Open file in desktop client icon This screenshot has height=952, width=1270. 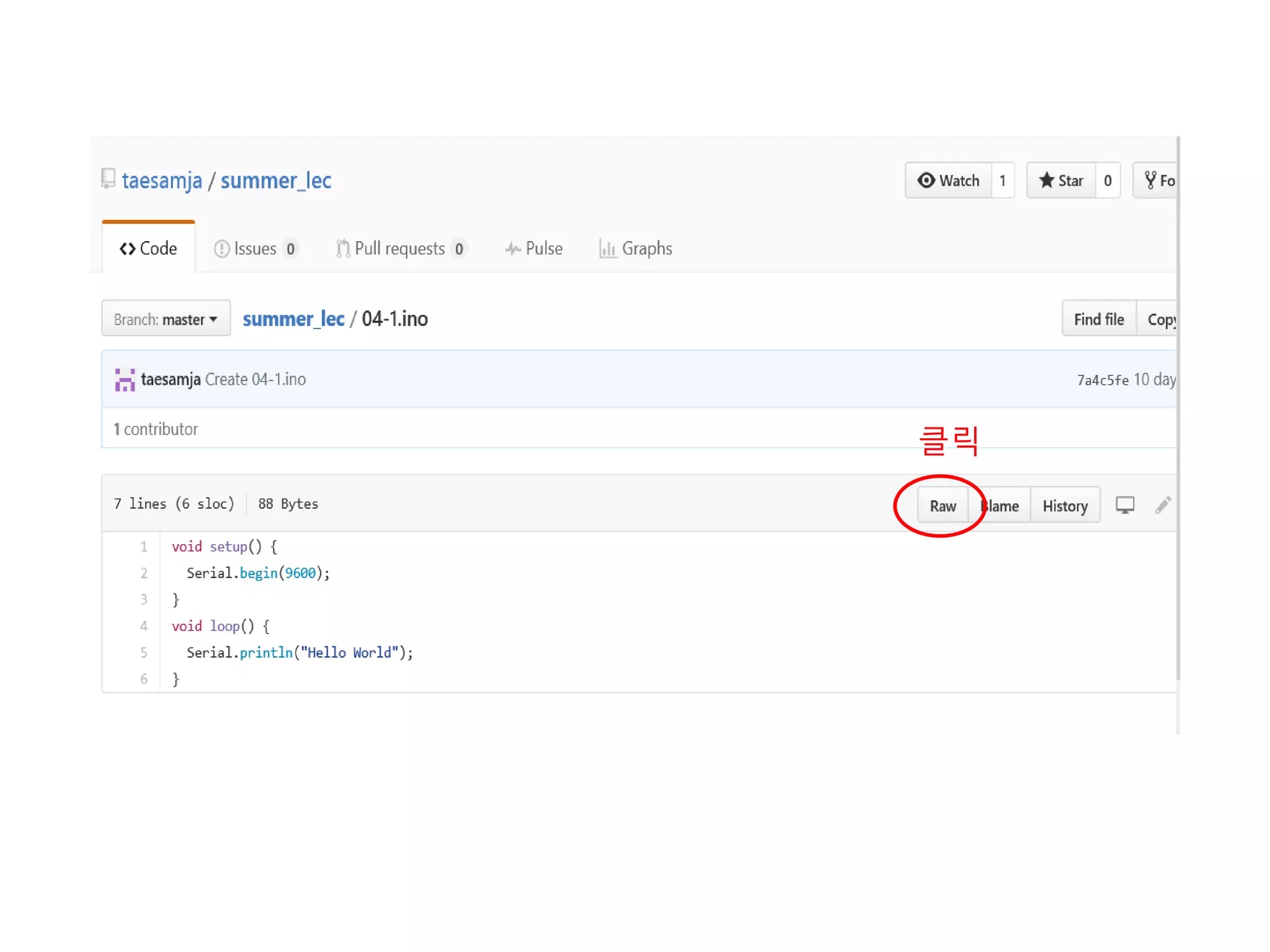1125,505
